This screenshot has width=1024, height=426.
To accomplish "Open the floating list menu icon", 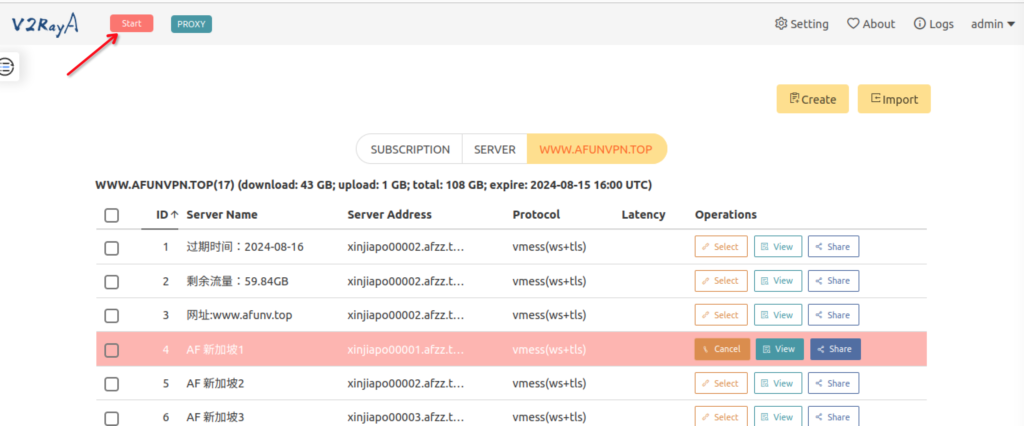I will coord(7,67).
